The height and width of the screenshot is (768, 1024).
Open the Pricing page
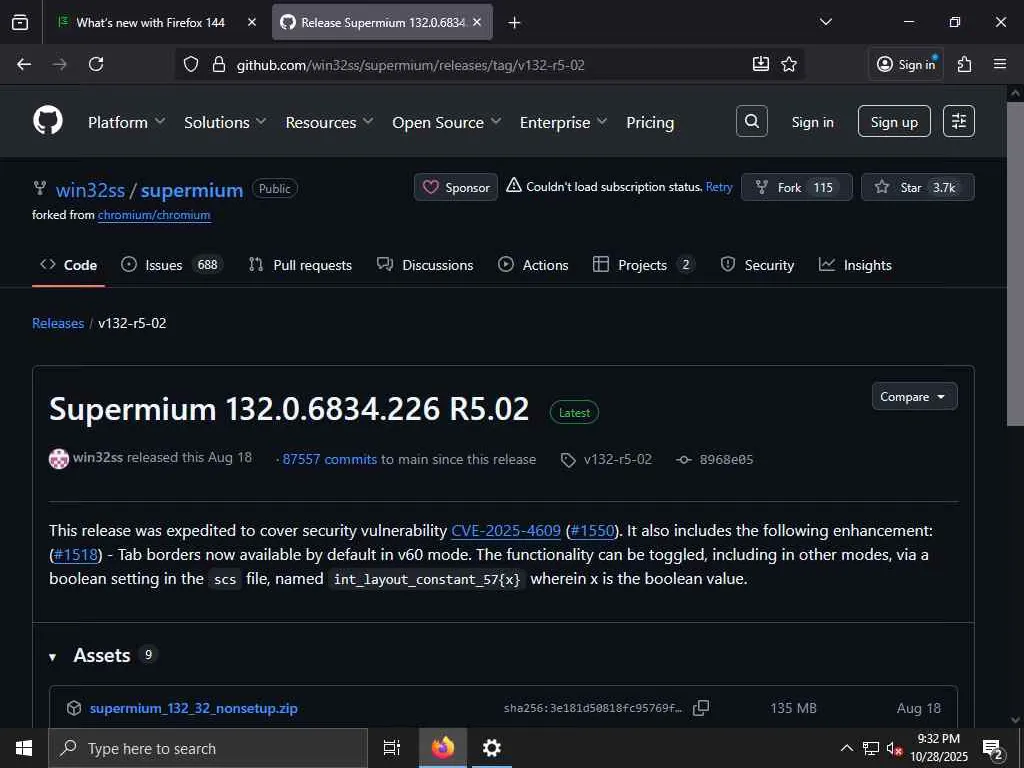[x=650, y=122]
